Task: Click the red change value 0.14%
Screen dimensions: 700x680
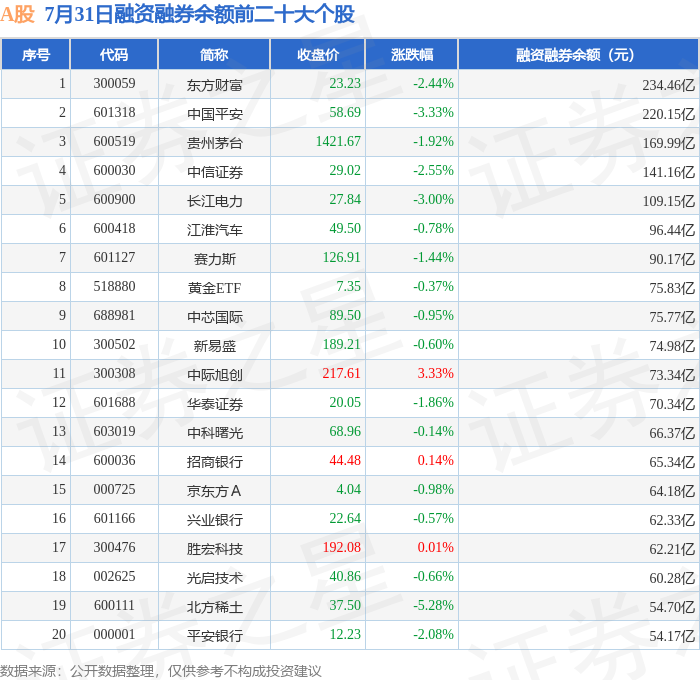Action: pyautogui.click(x=435, y=461)
